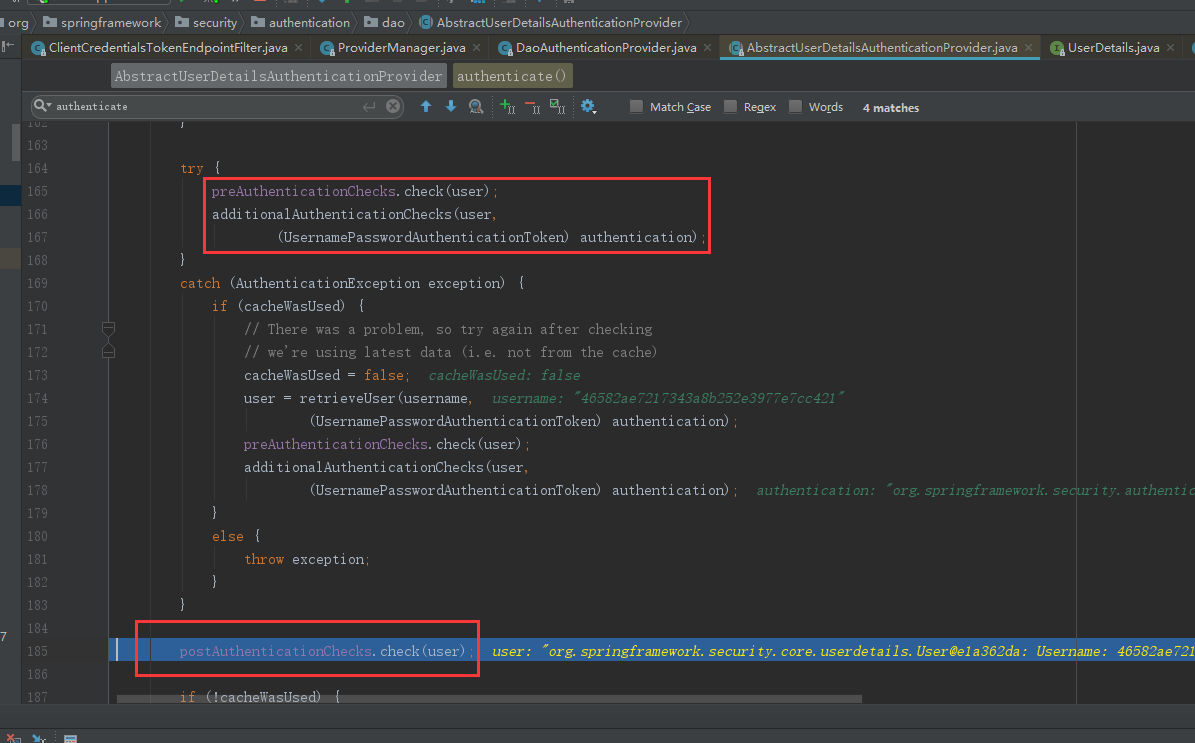Image resolution: width=1195 pixels, height=743 pixels.
Task: Check the Words option in search bar
Action: [796, 107]
